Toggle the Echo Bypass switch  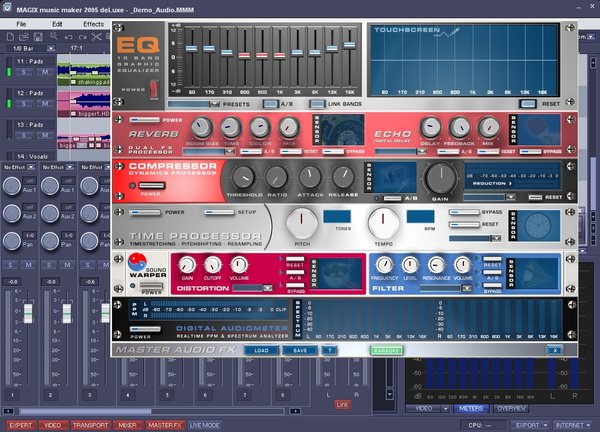[530, 152]
